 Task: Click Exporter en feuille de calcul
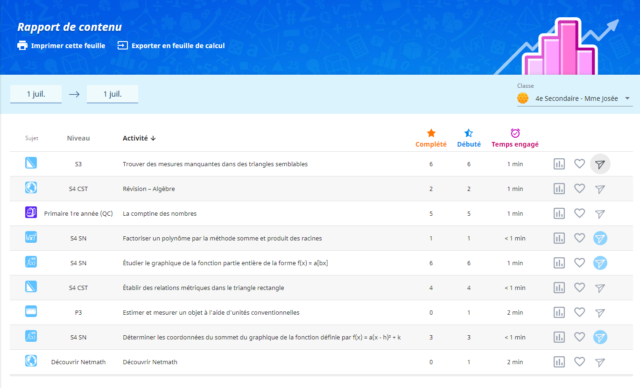178,46
